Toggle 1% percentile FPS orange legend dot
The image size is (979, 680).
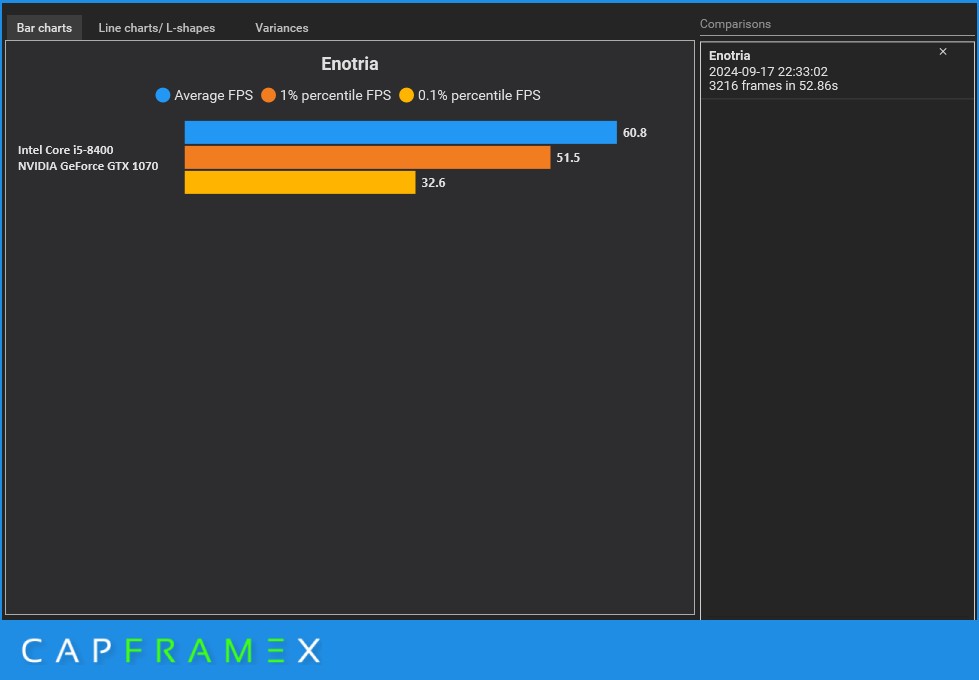click(x=268, y=96)
